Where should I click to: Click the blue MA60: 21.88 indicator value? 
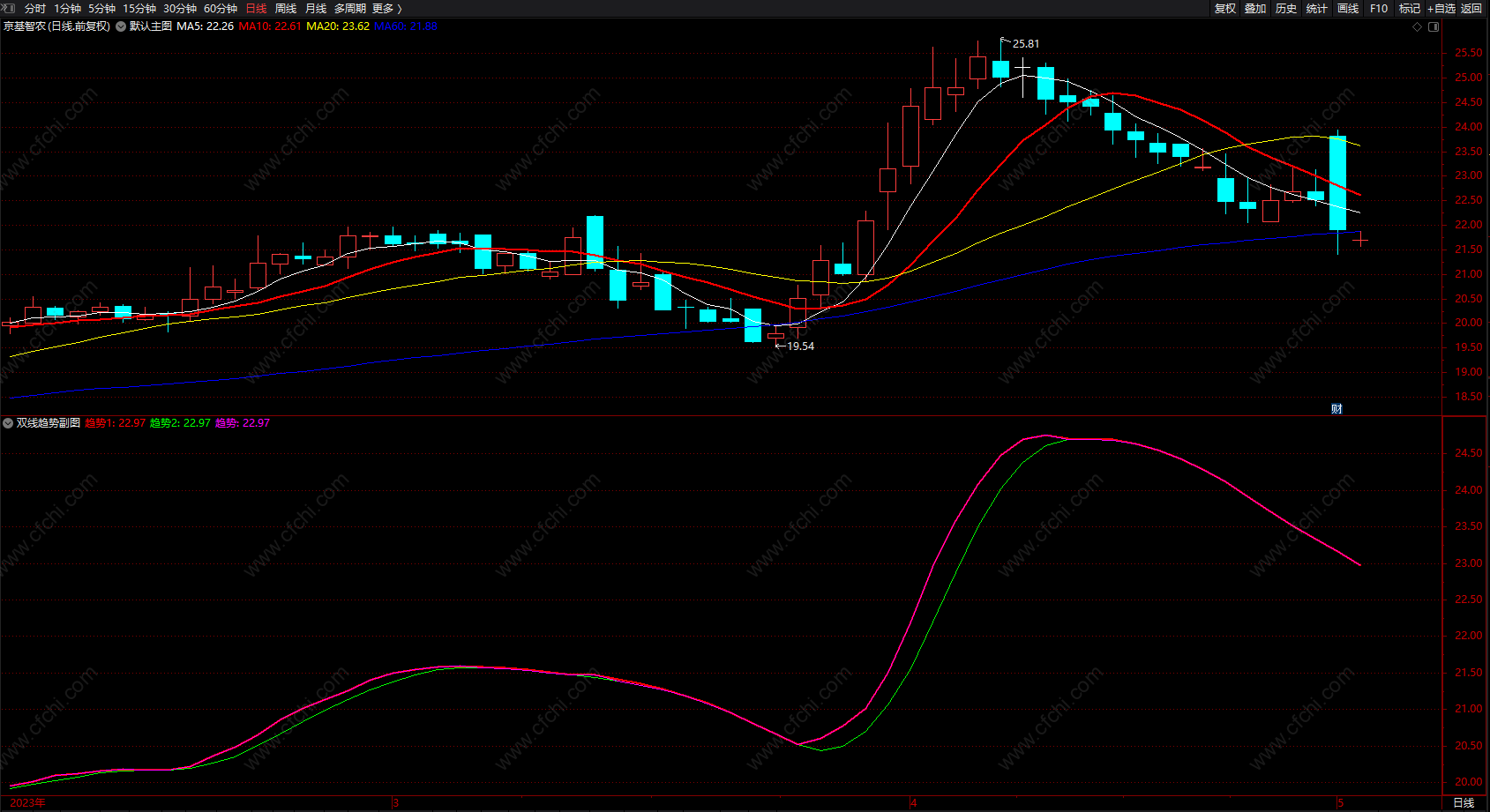[x=406, y=26]
